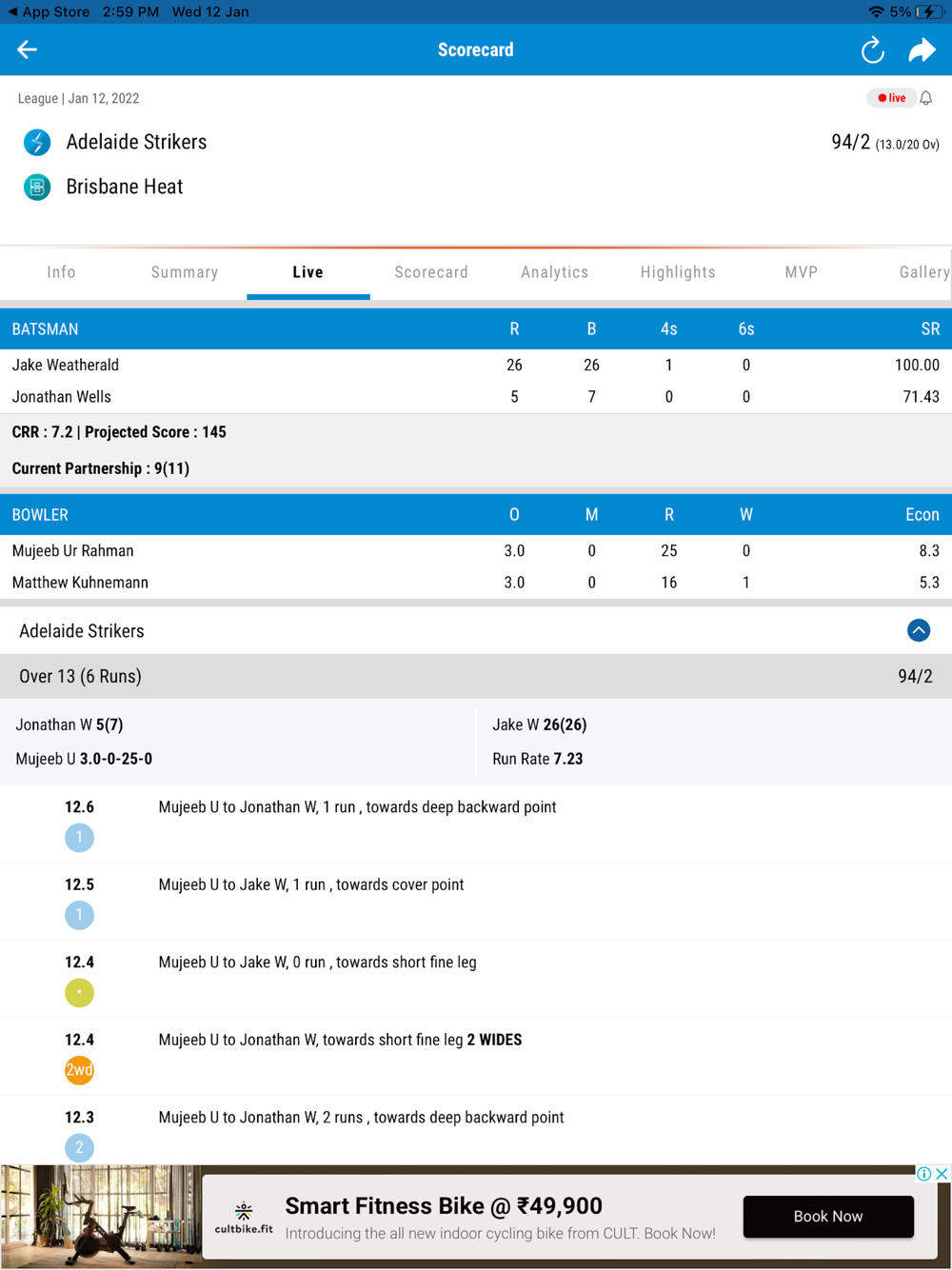
Task: Open Jonathan Wells batsman row
Action: [476, 397]
